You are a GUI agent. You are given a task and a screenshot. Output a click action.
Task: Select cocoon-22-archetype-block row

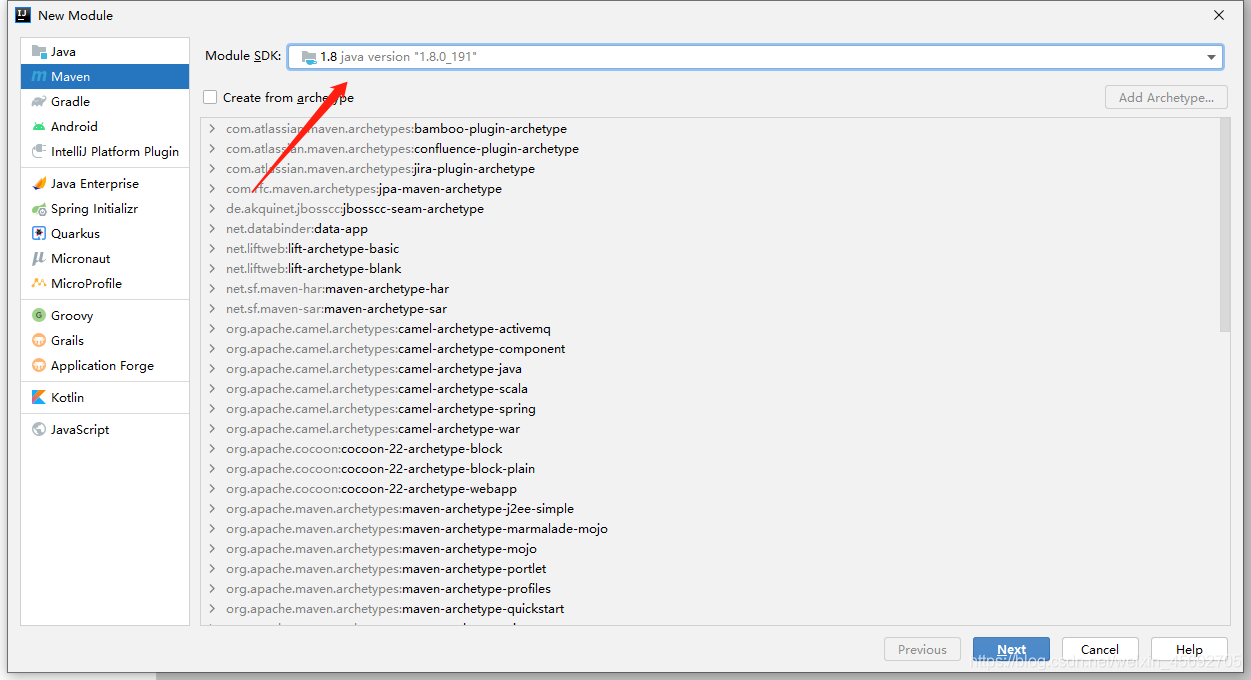click(x=715, y=449)
